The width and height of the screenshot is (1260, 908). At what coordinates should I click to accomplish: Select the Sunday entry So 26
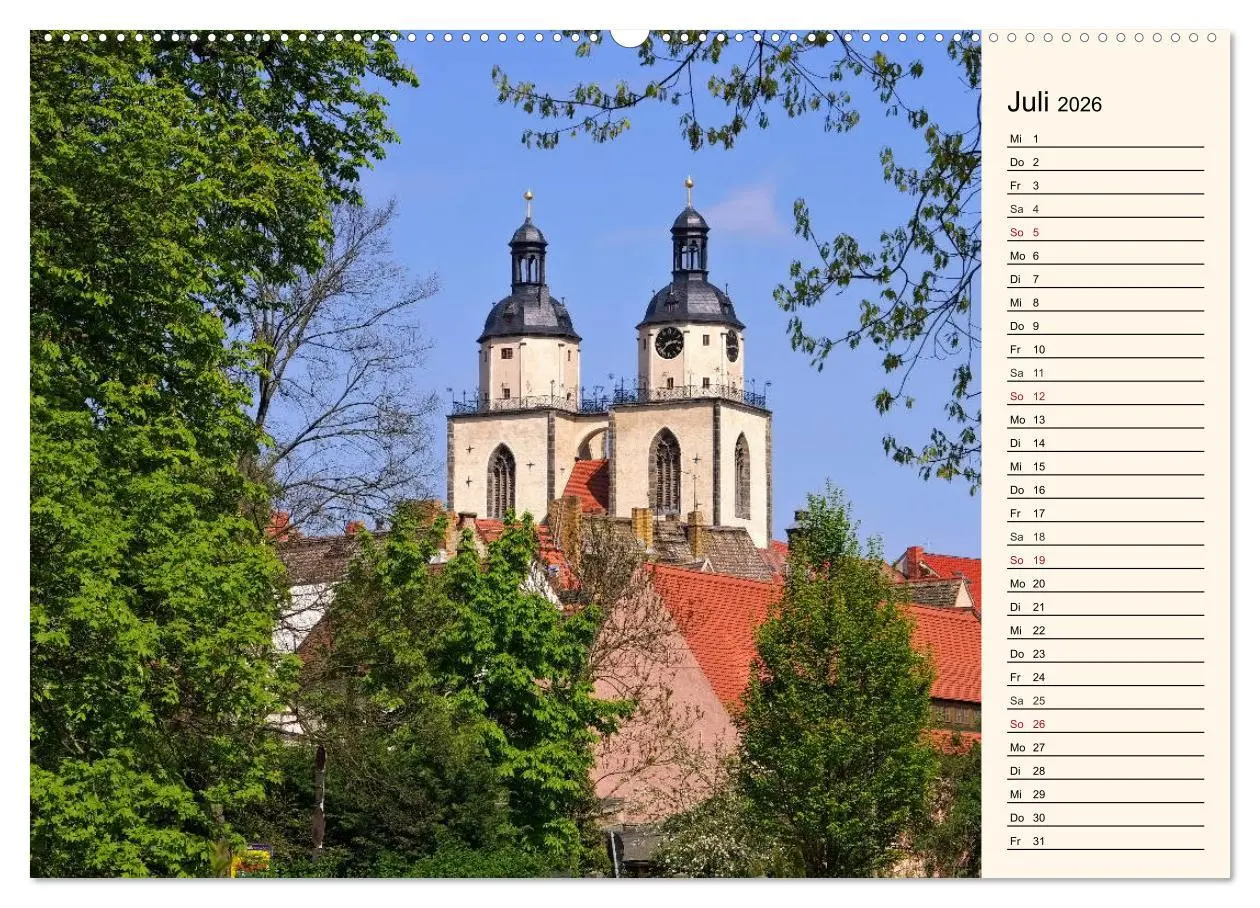point(1025,723)
